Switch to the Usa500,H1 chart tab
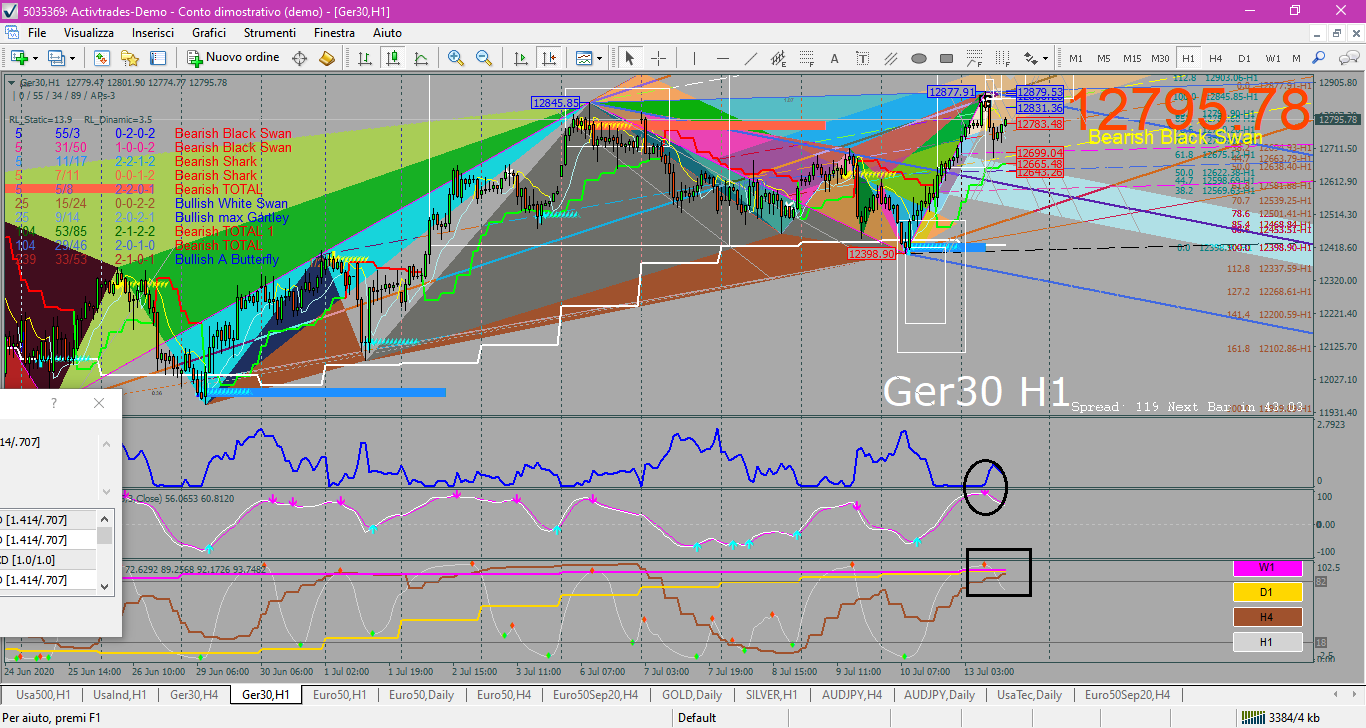The height and width of the screenshot is (728, 1366). tap(41, 694)
